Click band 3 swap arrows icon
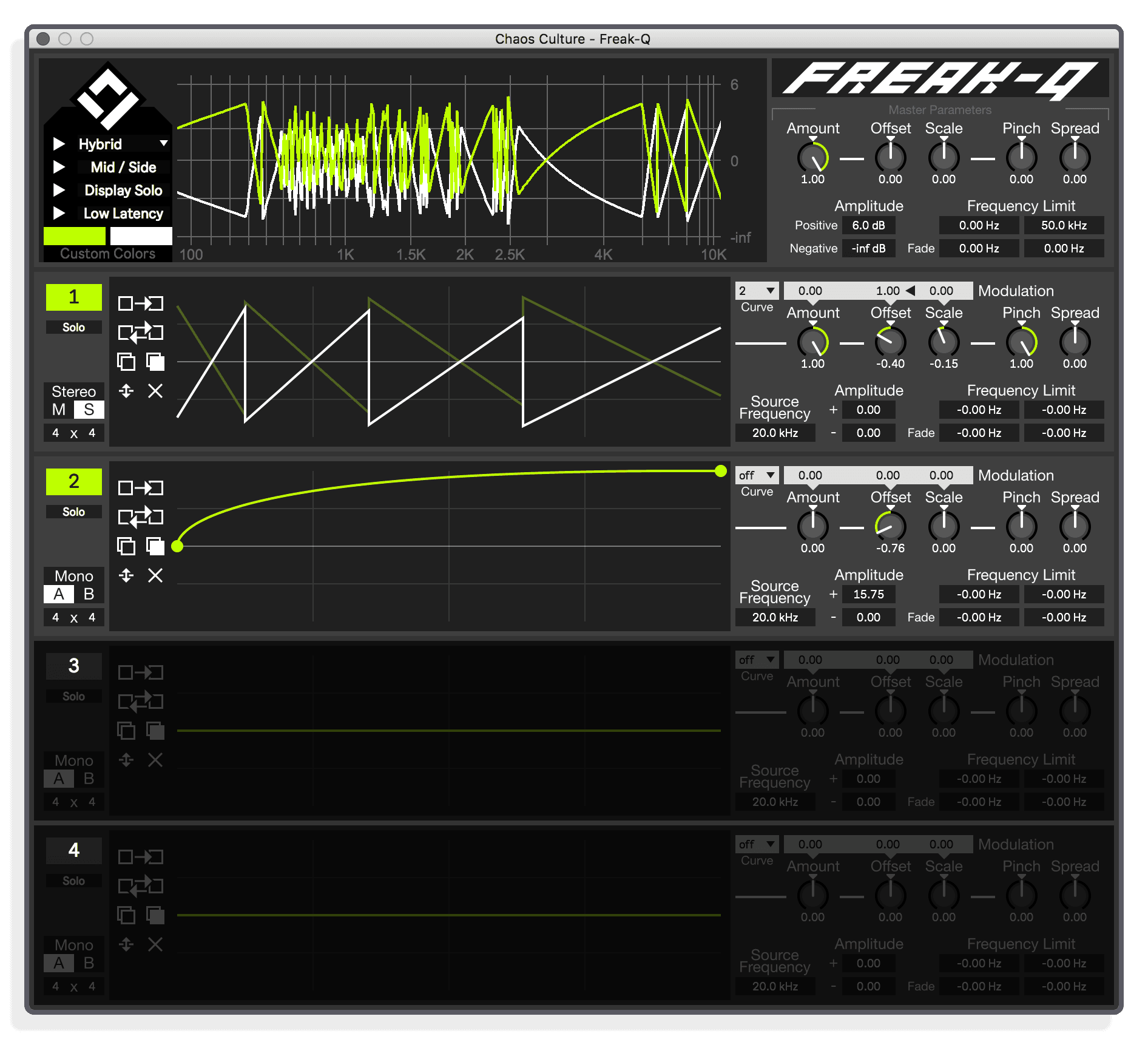The width and height of the screenshot is (1148, 1039). tap(140, 701)
